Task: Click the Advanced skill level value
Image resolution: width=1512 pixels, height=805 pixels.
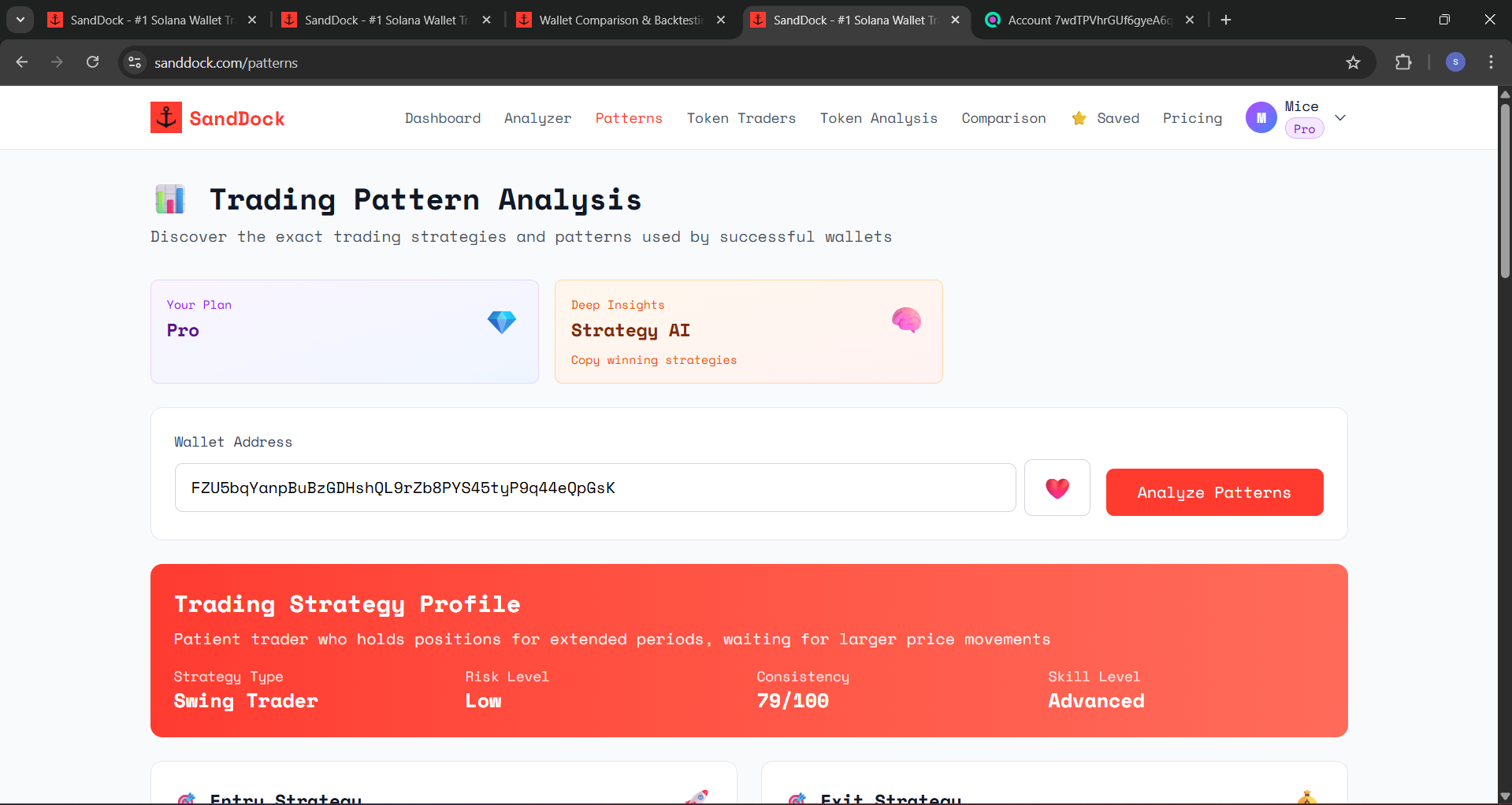Action: pyautogui.click(x=1096, y=700)
